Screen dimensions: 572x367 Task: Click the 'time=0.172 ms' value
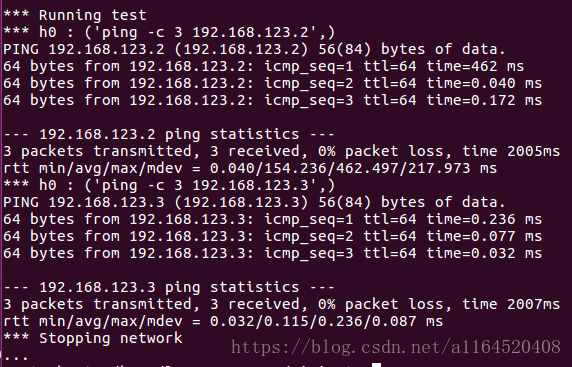pyautogui.click(x=484, y=100)
